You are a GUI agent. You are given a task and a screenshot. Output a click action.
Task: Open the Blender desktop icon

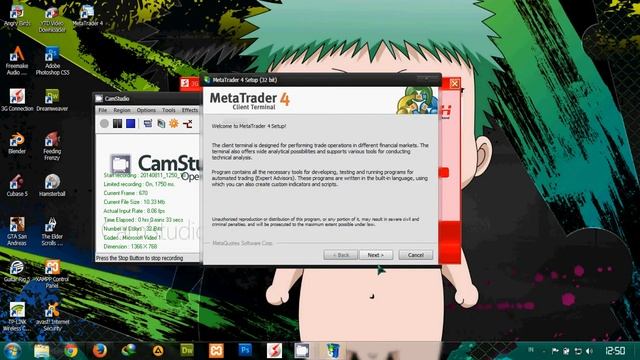[17, 143]
